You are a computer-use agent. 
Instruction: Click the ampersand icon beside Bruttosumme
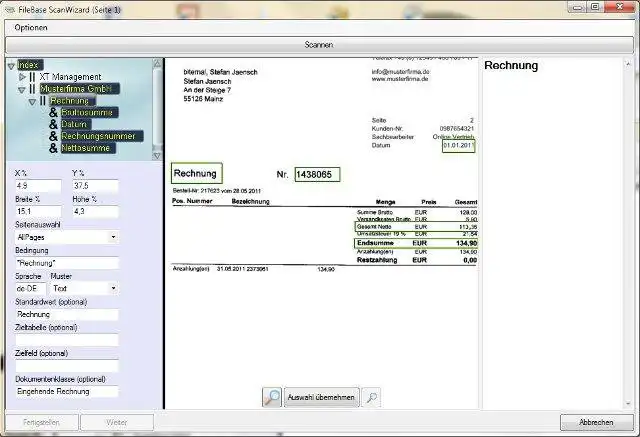pyautogui.click(x=53, y=112)
